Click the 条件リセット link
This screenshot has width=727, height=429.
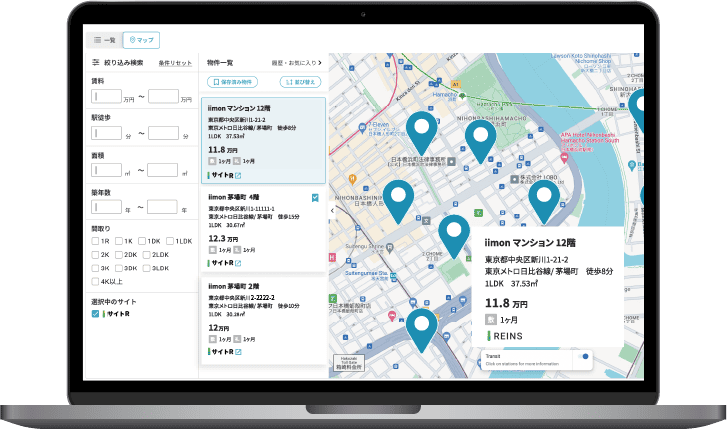pos(175,63)
